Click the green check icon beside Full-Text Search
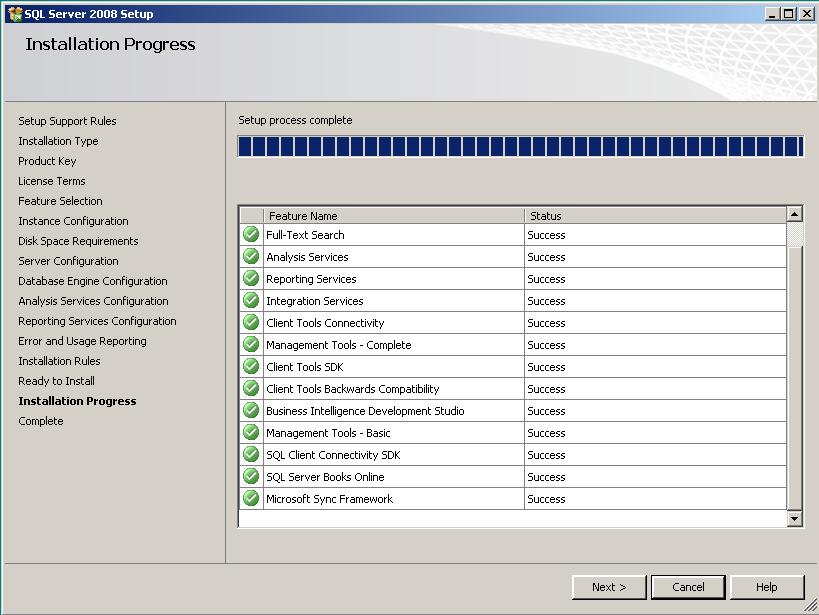Screen dimensions: 819x615 pyautogui.click(x=251, y=235)
